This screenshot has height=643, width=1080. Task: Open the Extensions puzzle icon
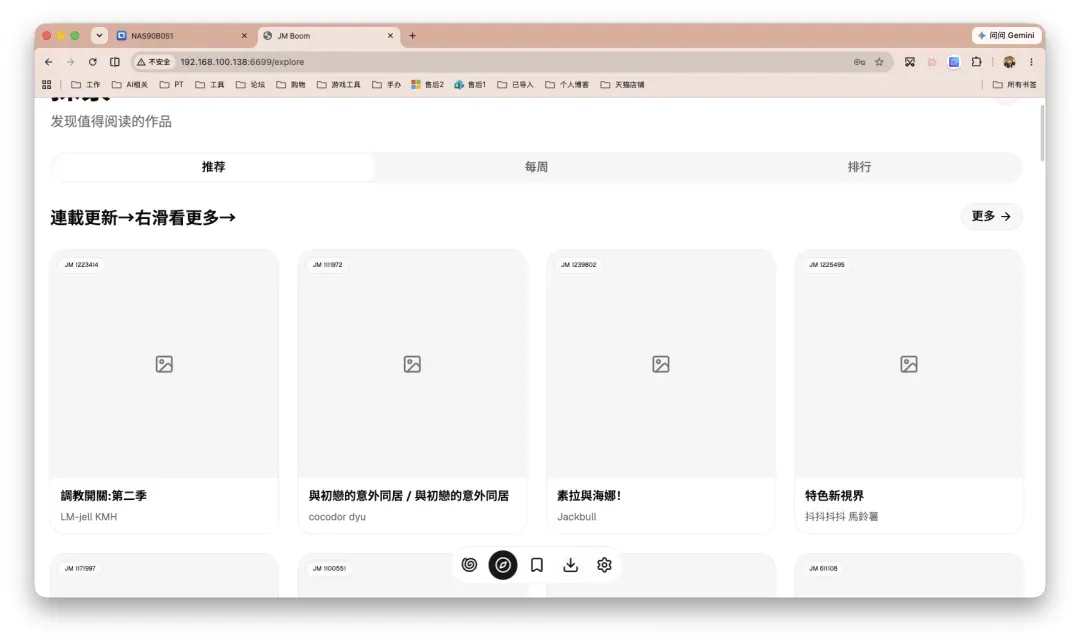[977, 62]
